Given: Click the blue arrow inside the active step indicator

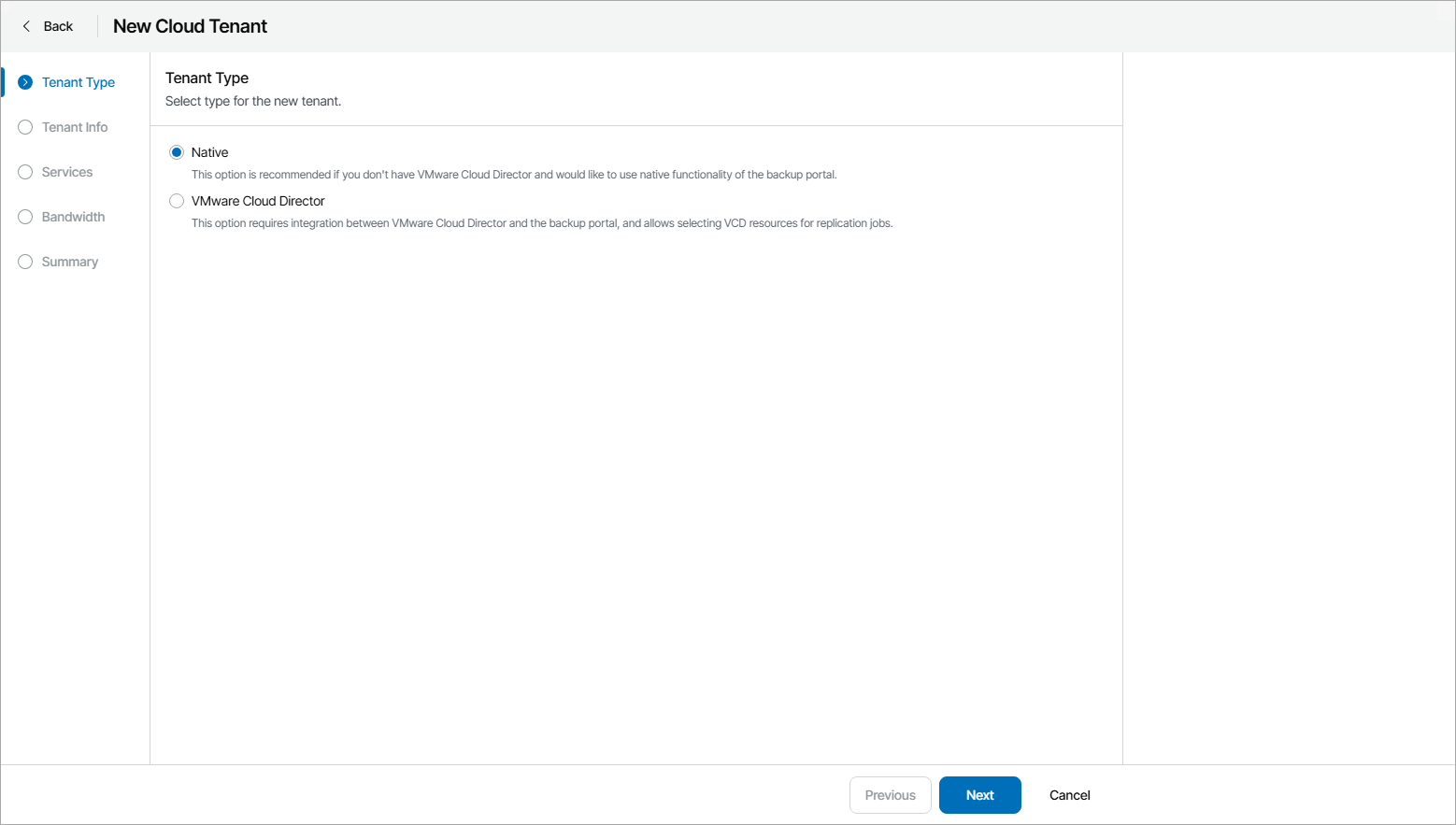Looking at the screenshot, I should point(24,82).
